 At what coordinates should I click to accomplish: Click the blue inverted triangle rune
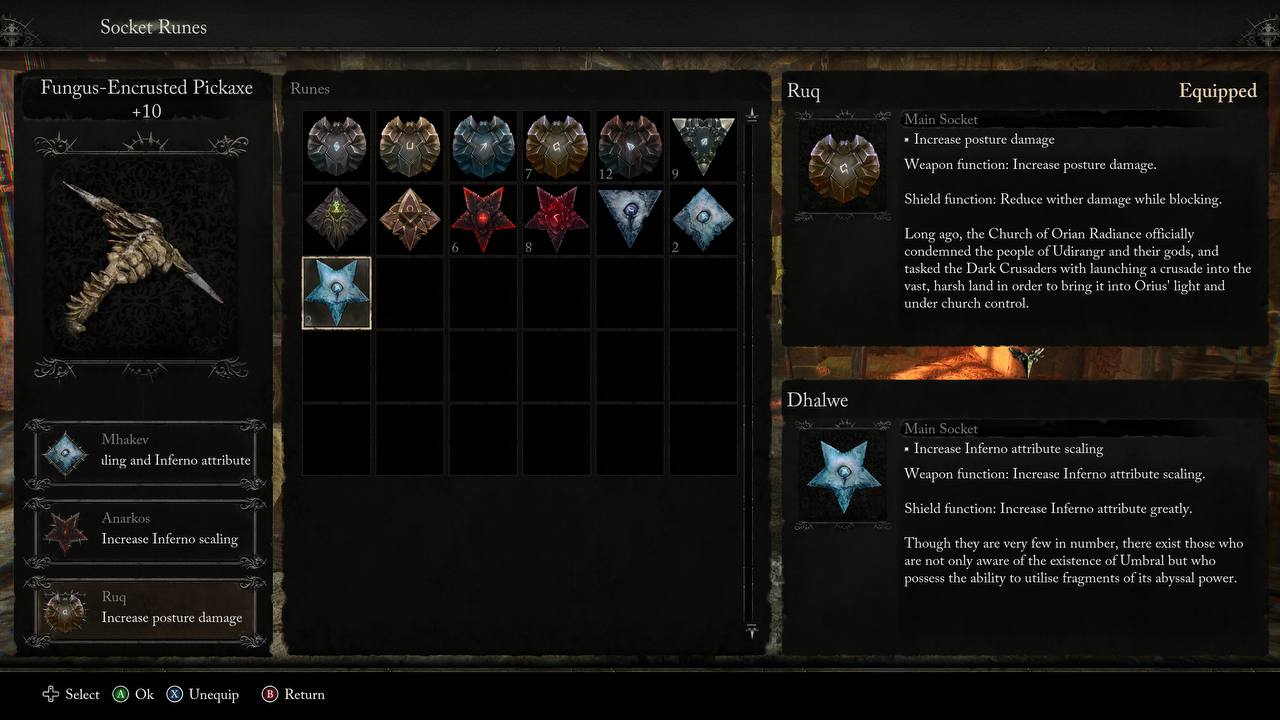point(631,219)
